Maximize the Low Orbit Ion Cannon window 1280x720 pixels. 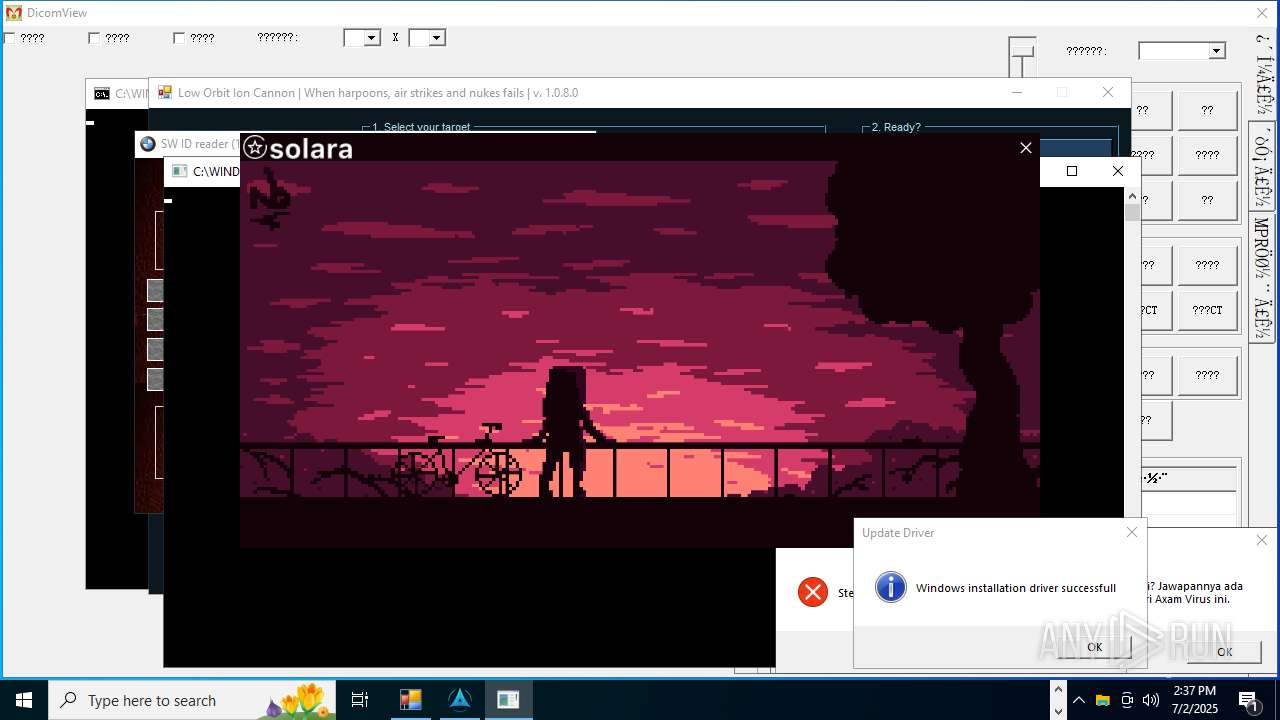[x=1062, y=92]
